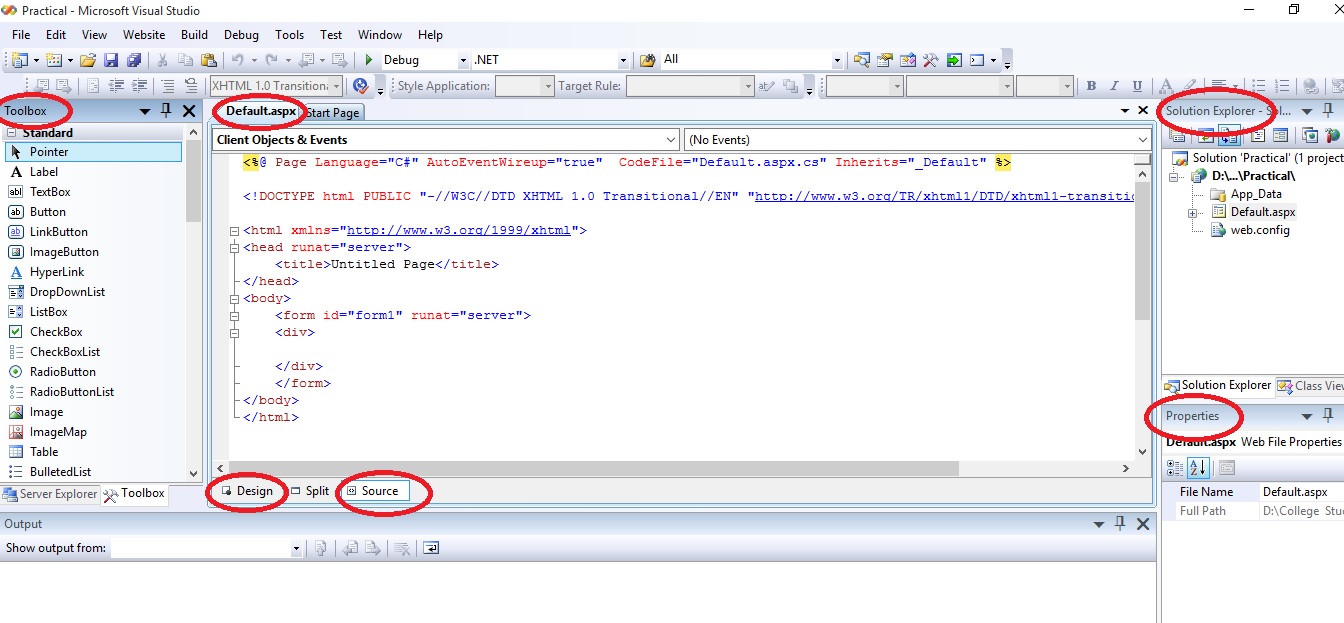Toggle auto-hide pin on the Toolbox panel
The image size is (1344, 623).
166,111
